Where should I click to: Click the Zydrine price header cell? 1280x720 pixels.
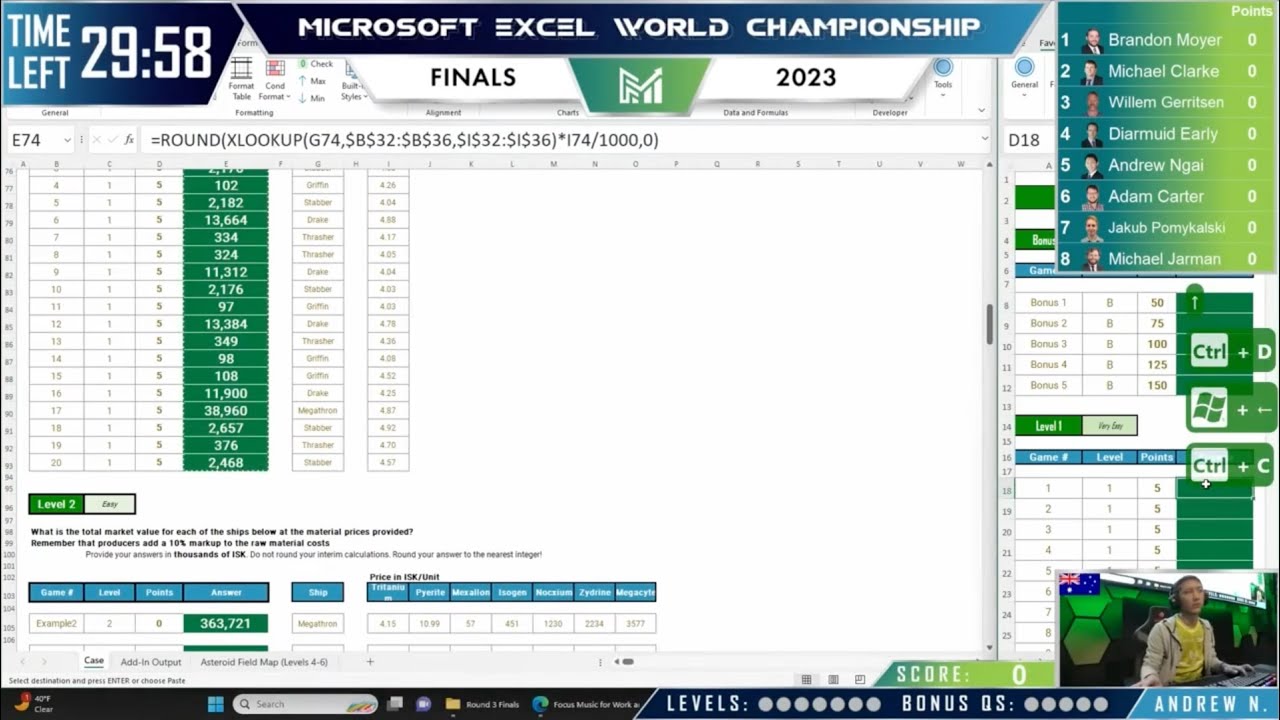[594, 592]
